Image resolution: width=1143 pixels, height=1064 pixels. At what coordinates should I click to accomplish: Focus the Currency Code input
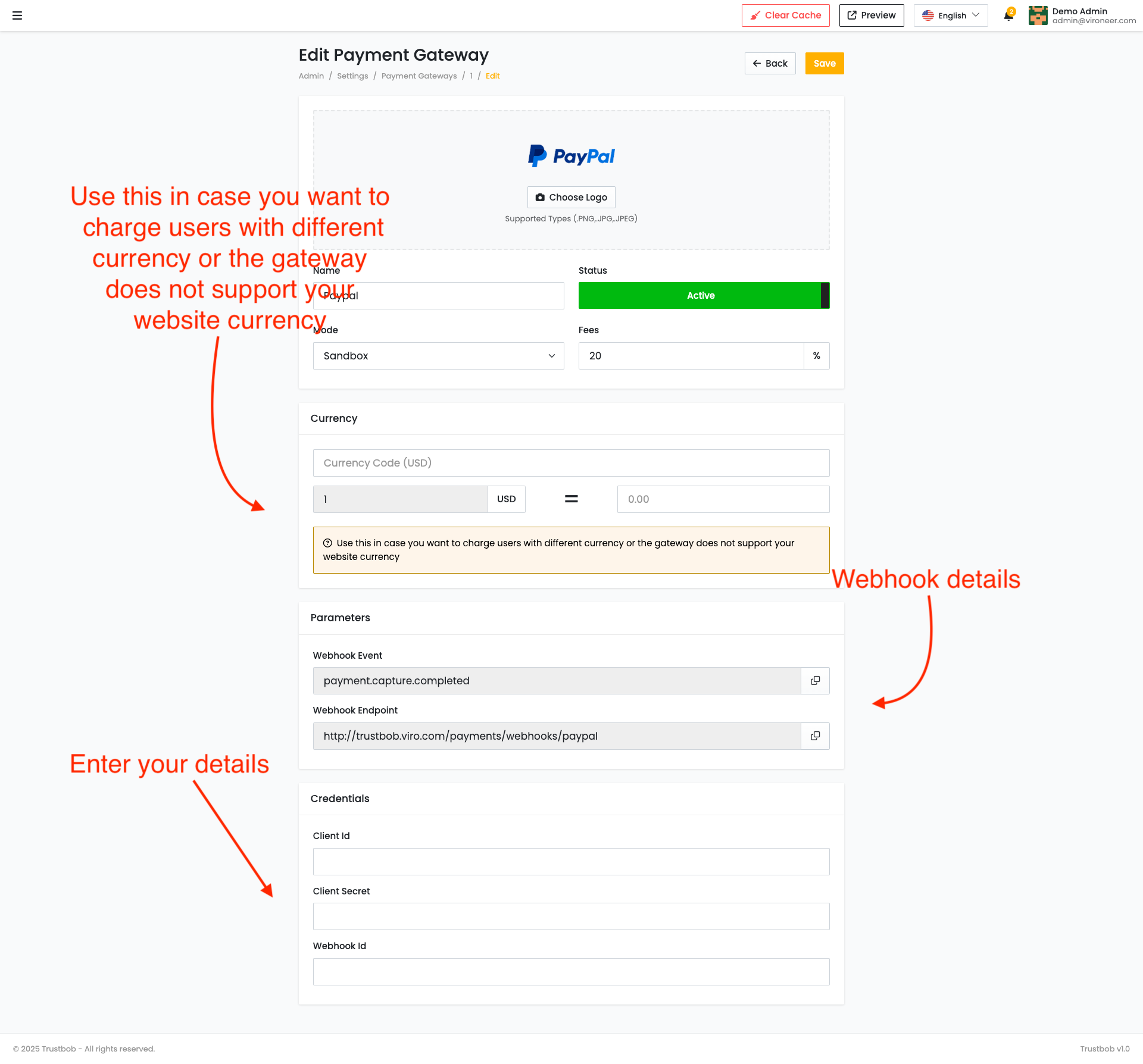coord(571,463)
